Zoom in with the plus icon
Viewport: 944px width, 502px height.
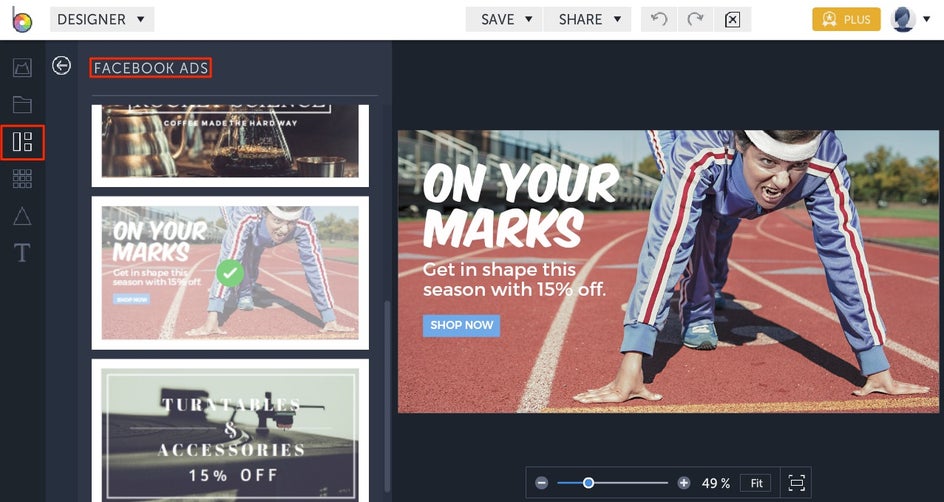[683, 483]
